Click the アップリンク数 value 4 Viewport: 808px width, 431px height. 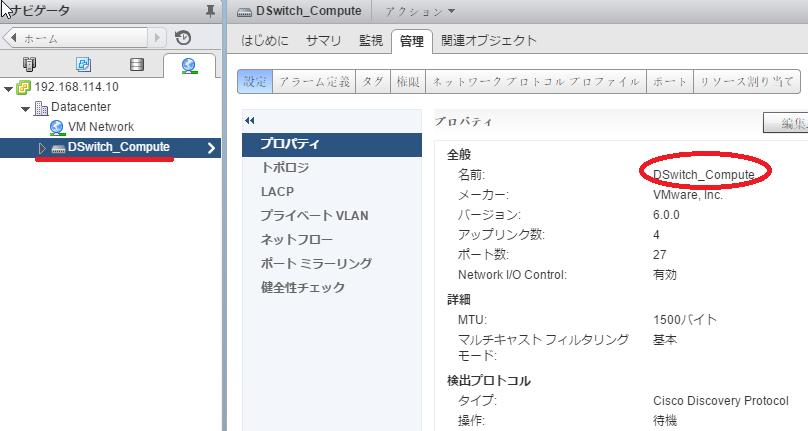[656, 235]
